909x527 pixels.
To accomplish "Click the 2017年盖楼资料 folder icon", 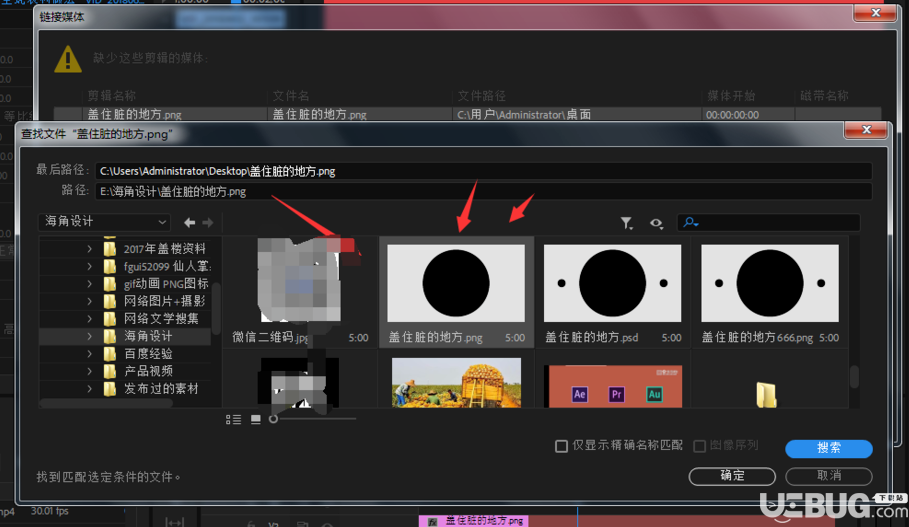I will coord(110,249).
